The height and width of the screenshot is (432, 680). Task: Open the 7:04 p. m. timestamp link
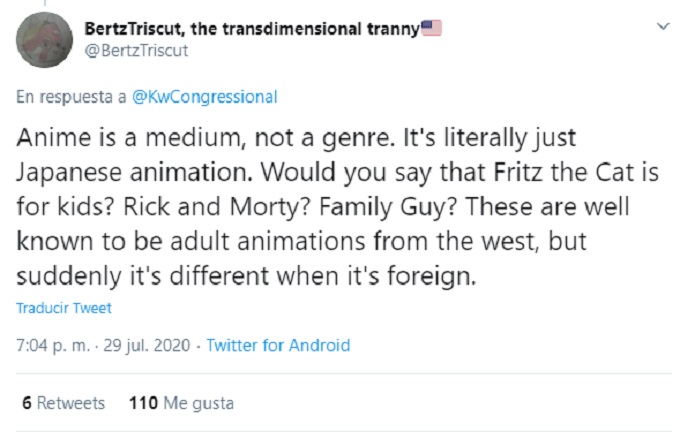[x=50, y=345]
